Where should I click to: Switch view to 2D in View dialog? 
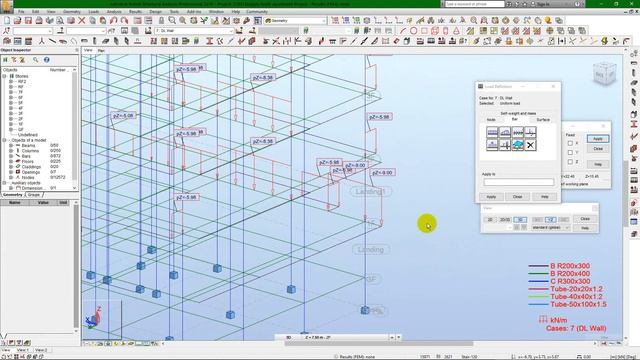click(x=490, y=220)
